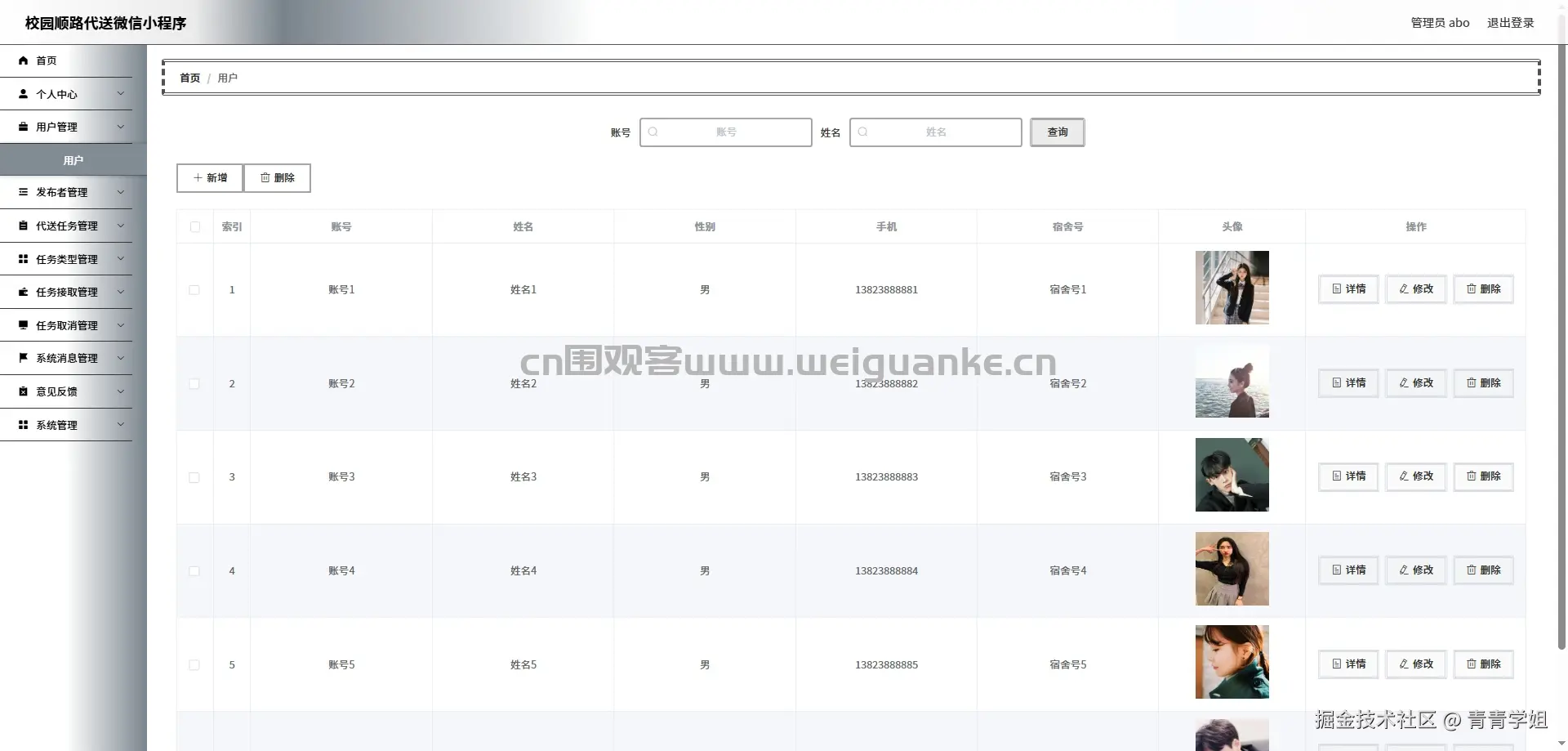Click the pencil icon on 修改 for 账号1

click(x=1404, y=288)
